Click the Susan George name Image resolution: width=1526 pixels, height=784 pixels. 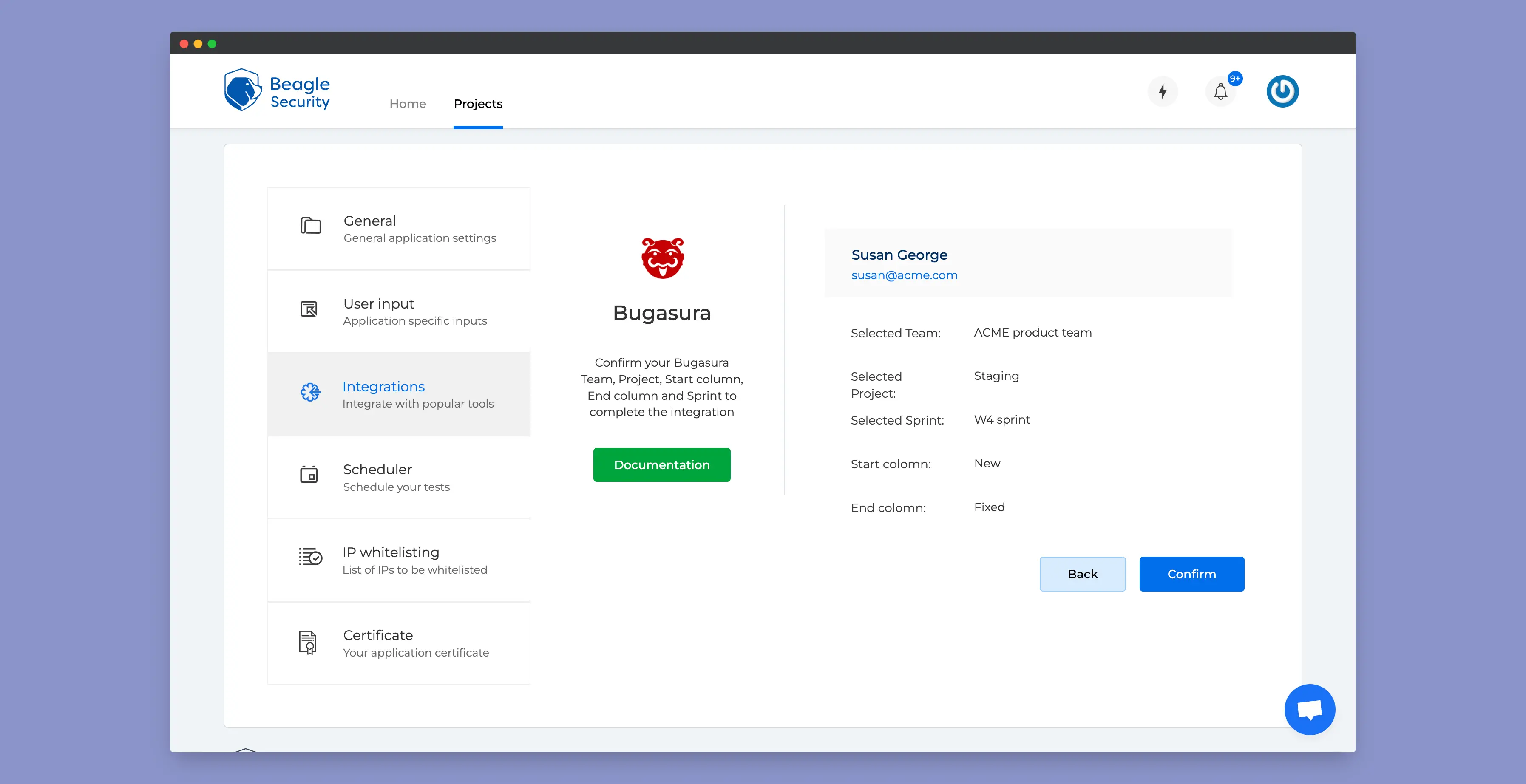tap(899, 255)
